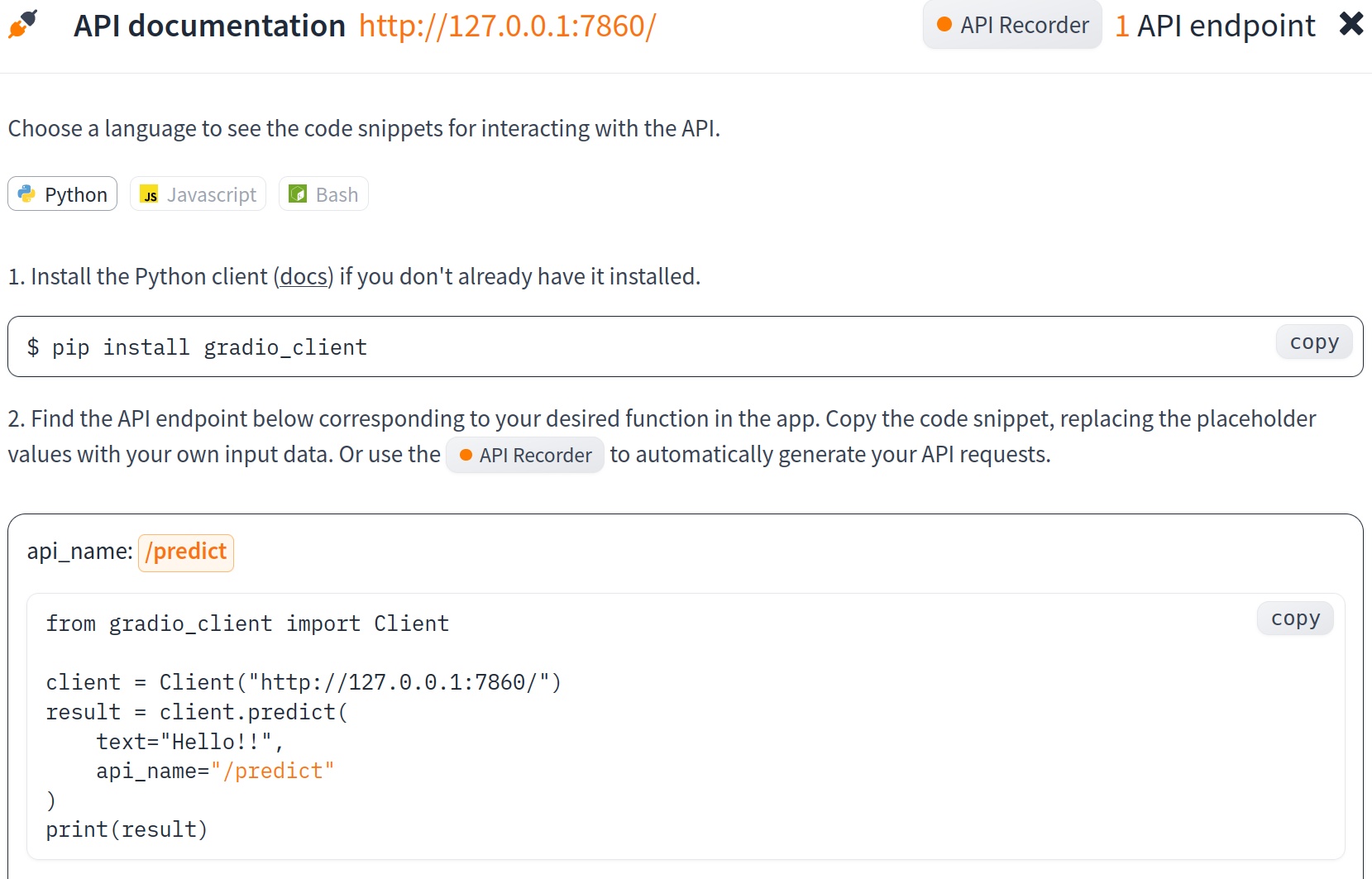
Task: Click the inline API Recorder badge in step 2
Action: (524, 454)
